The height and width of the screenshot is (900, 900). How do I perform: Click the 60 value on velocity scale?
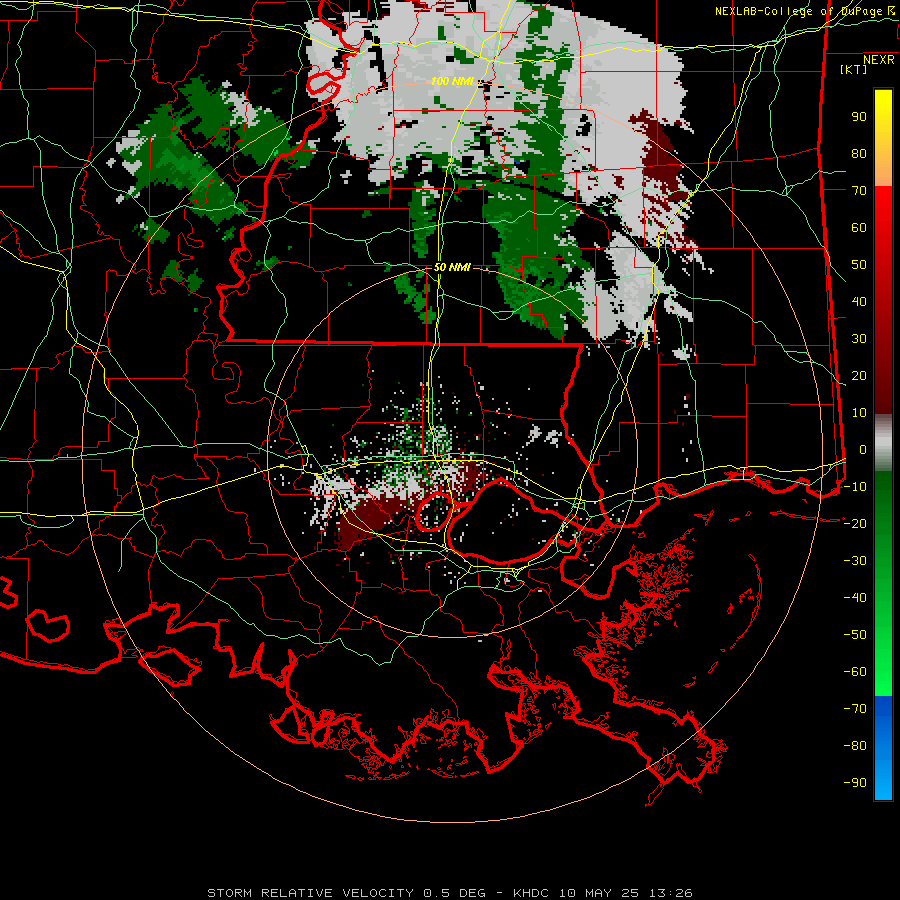point(859,228)
